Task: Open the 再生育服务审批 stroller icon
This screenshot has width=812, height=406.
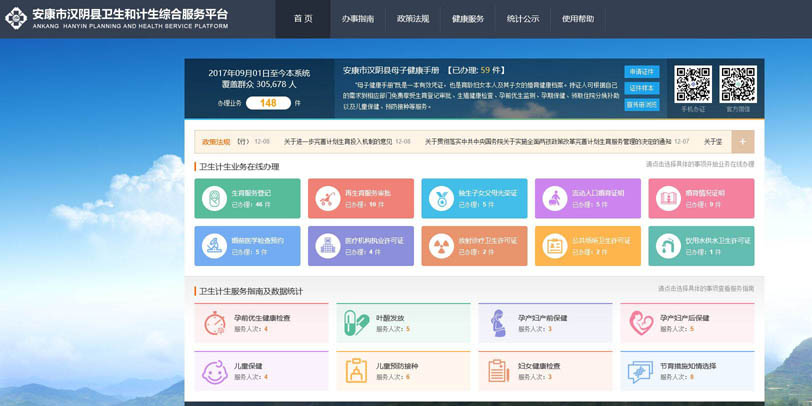Action: point(328,198)
